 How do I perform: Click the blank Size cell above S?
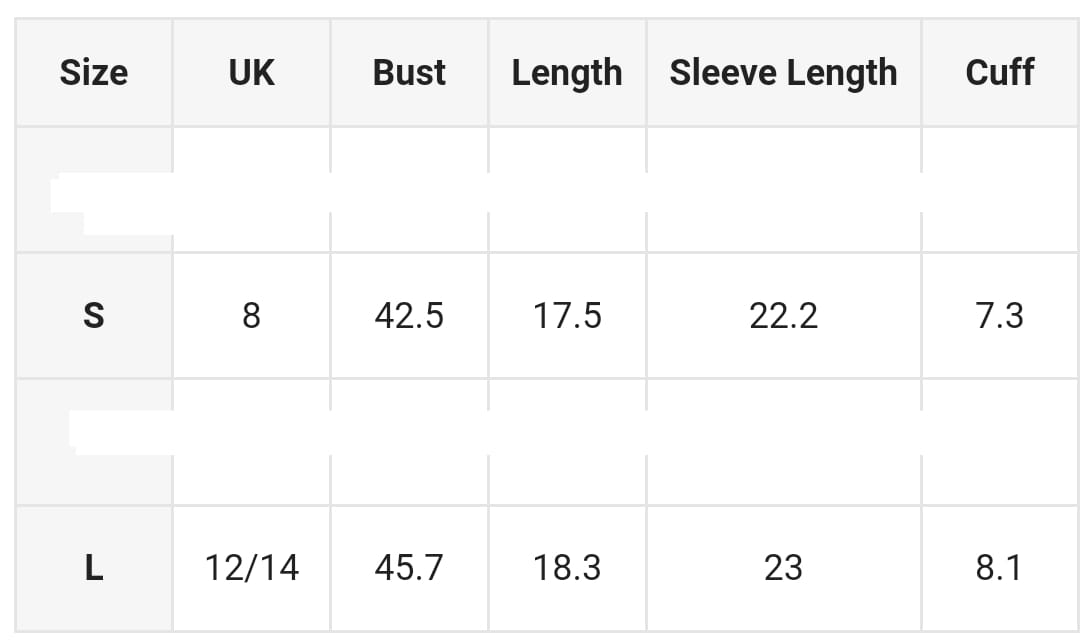(x=94, y=190)
